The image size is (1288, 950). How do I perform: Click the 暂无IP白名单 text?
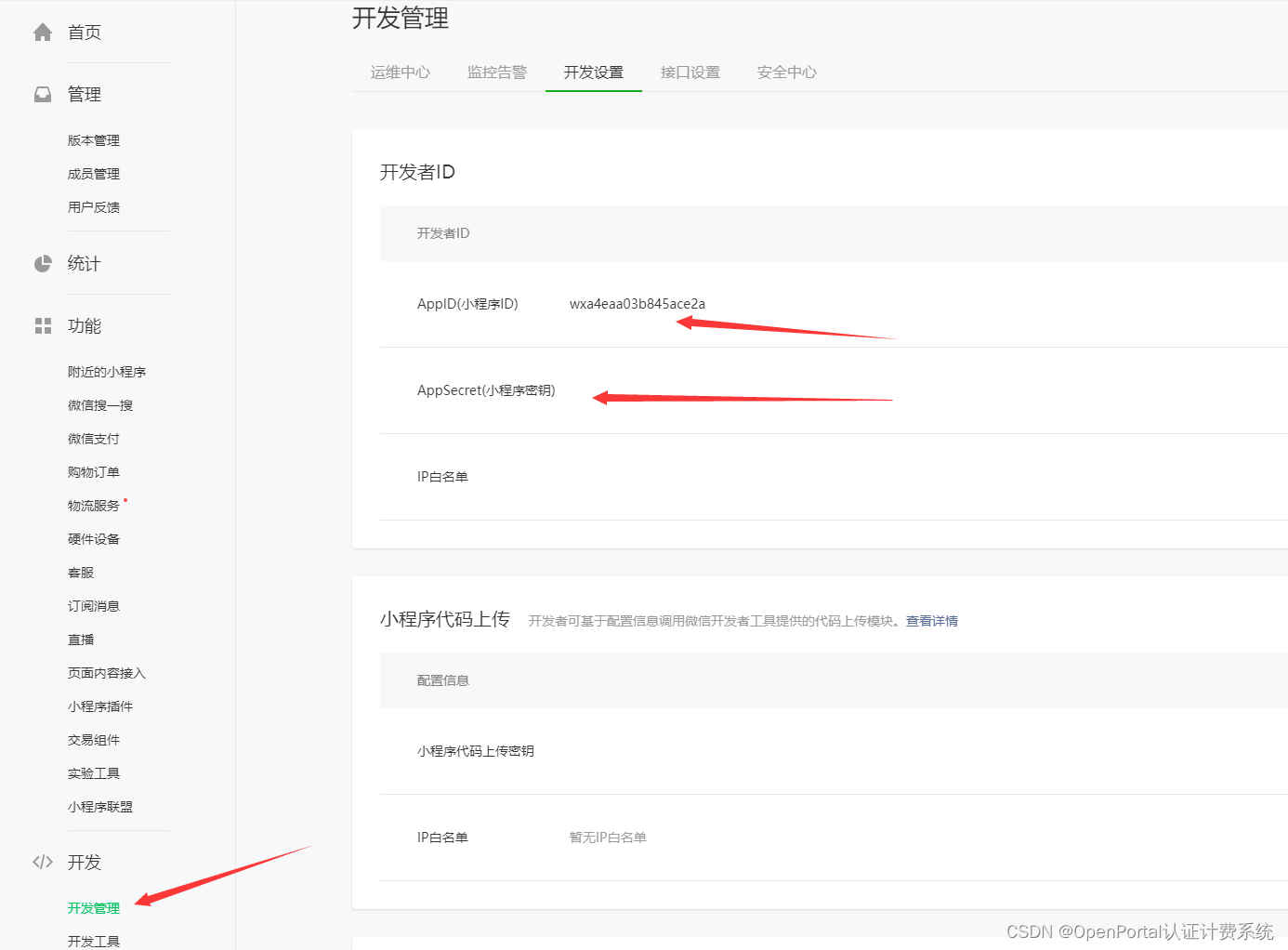tap(608, 838)
